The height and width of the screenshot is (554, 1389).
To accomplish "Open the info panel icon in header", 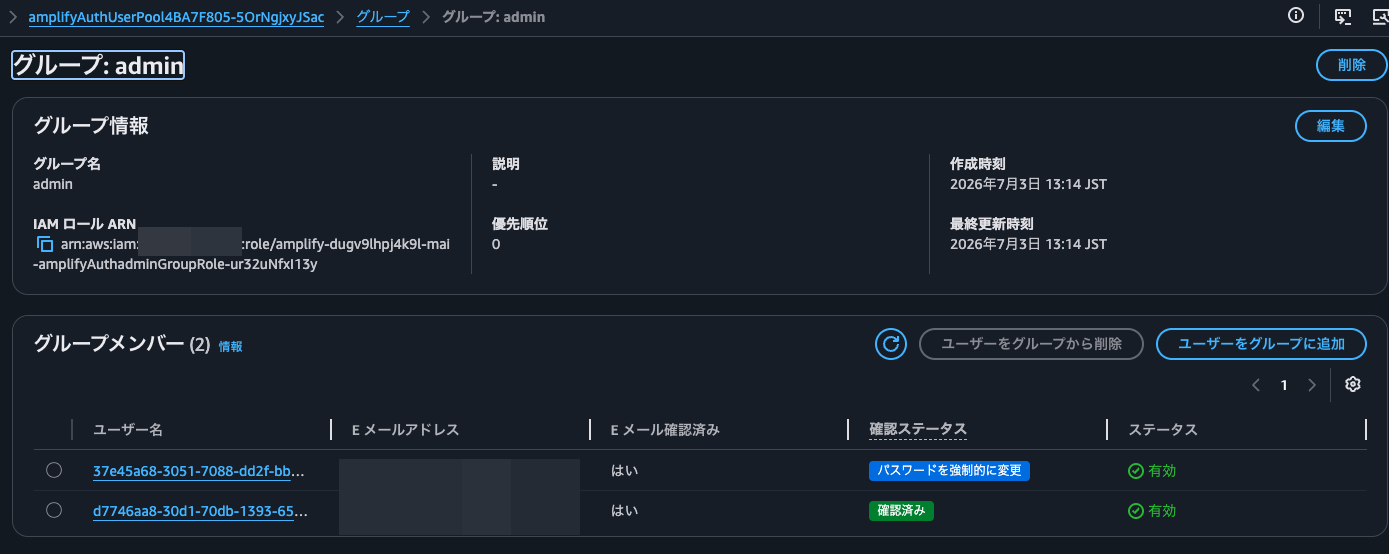I will [1297, 15].
